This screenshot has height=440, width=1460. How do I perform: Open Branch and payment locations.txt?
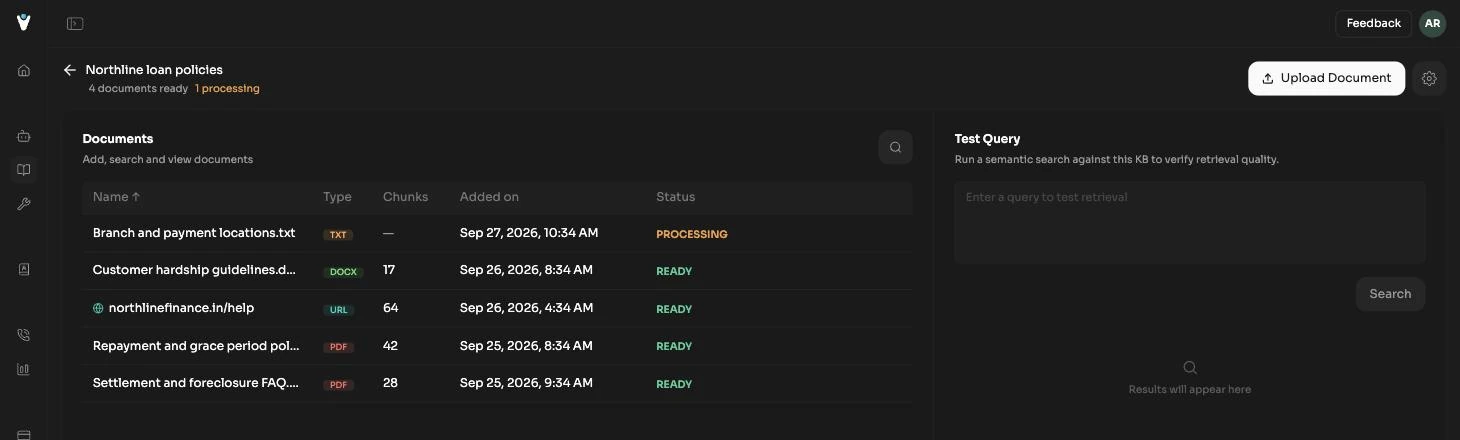click(x=194, y=233)
